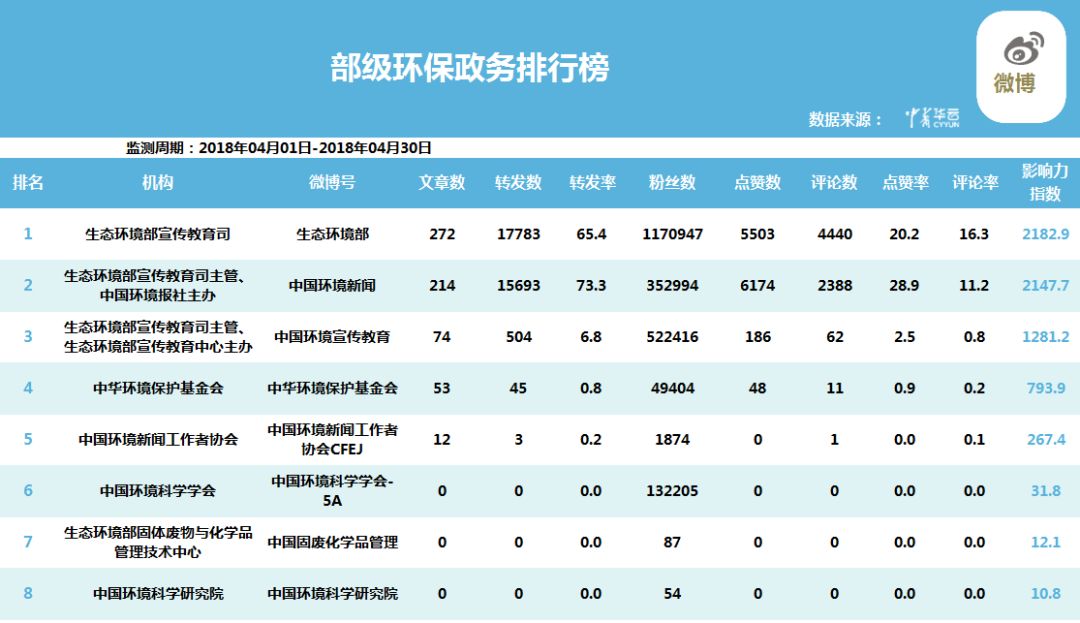
Task: Click the influence index 31.8
Action: click(x=1046, y=491)
